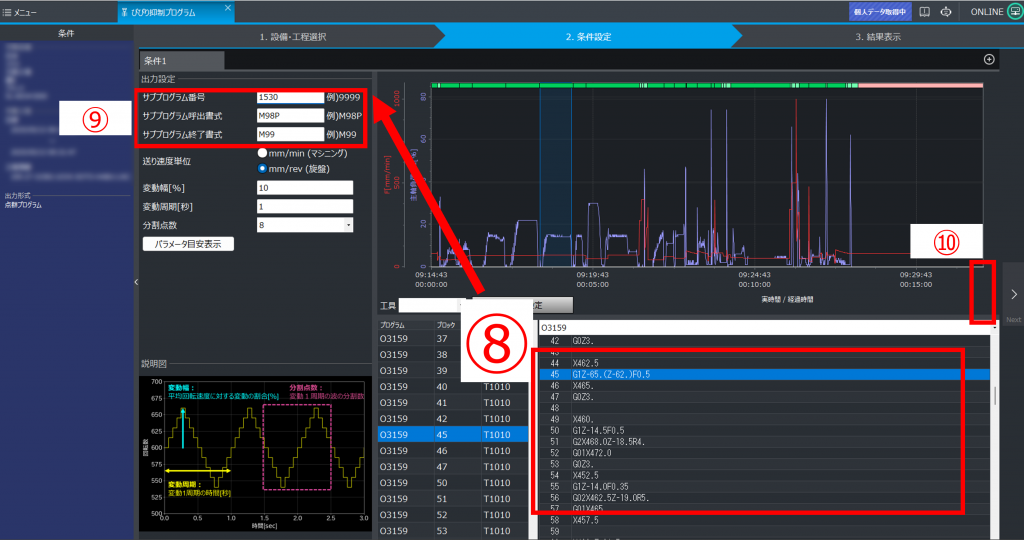Click the code list scrollbar thumb
This screenshot has height=540, width=1024.
click(995, 395)
